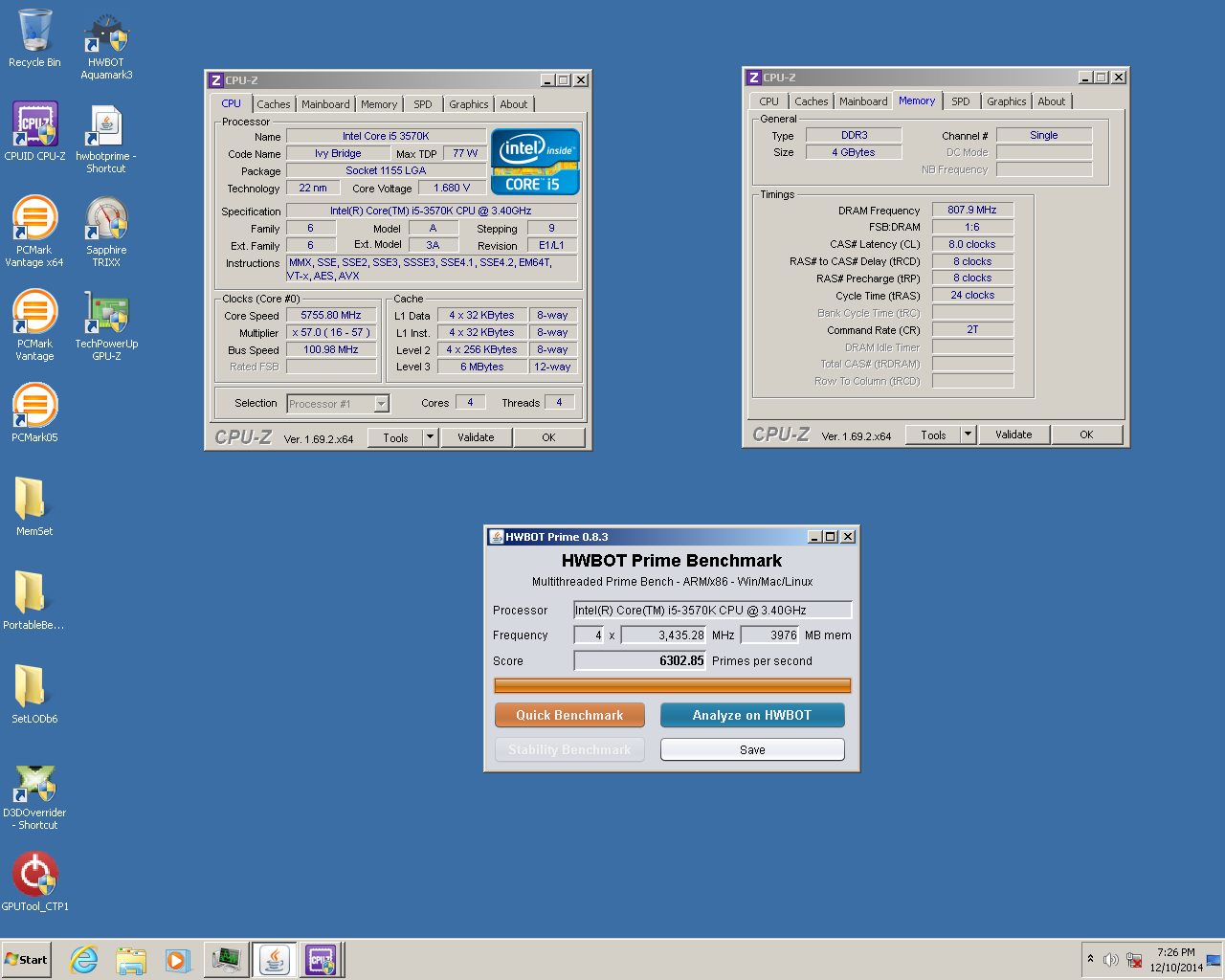
Task: Click the Intel Core i5 logo
Action: click(x=535, y=162)
